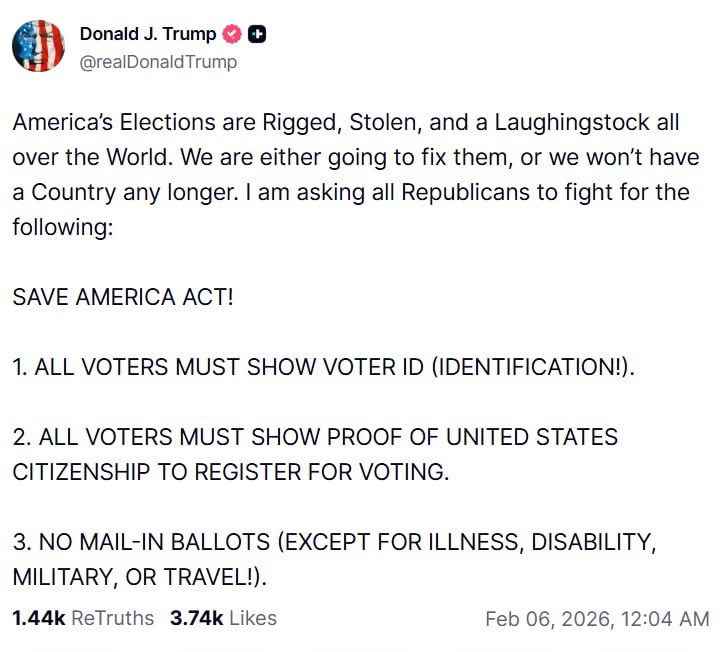Select the SAVE AMERICA ACT! line
725x652 pixels.
pyautogui.click(x=123, y=297)
